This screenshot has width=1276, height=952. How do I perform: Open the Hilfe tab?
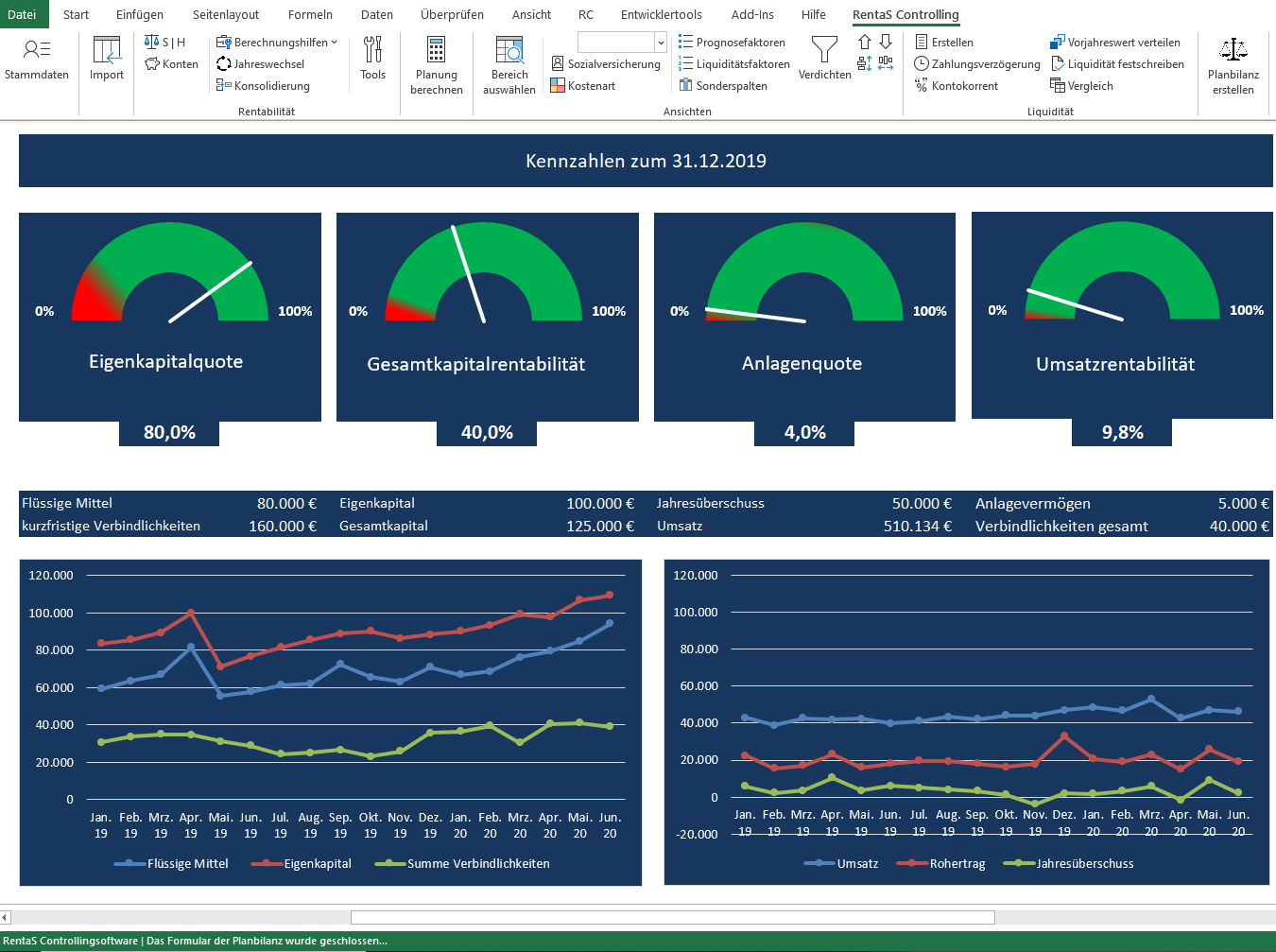(x=813, y=14)
